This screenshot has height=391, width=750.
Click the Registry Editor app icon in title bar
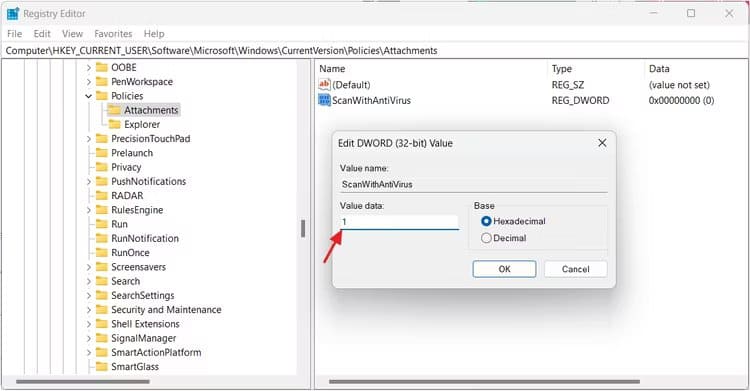(x=13, y=14)
